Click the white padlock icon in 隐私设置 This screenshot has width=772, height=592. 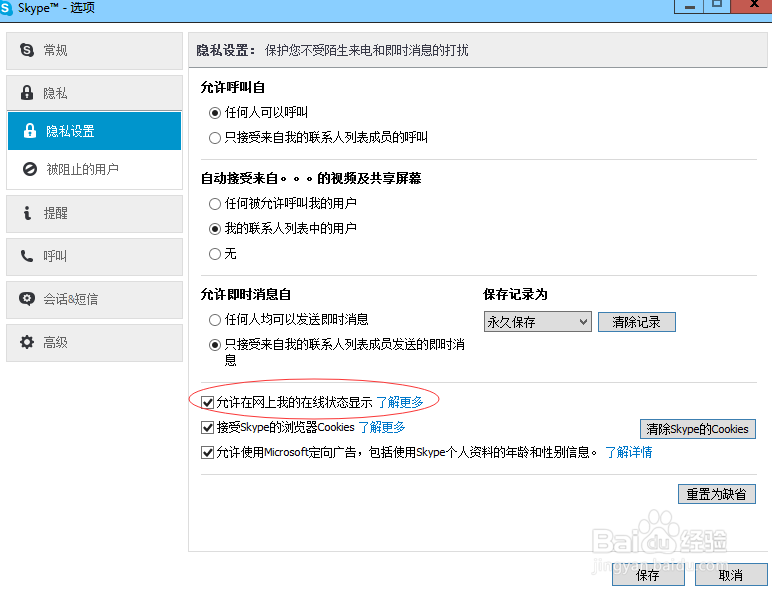pyautogui.click(x=30, y=131)
